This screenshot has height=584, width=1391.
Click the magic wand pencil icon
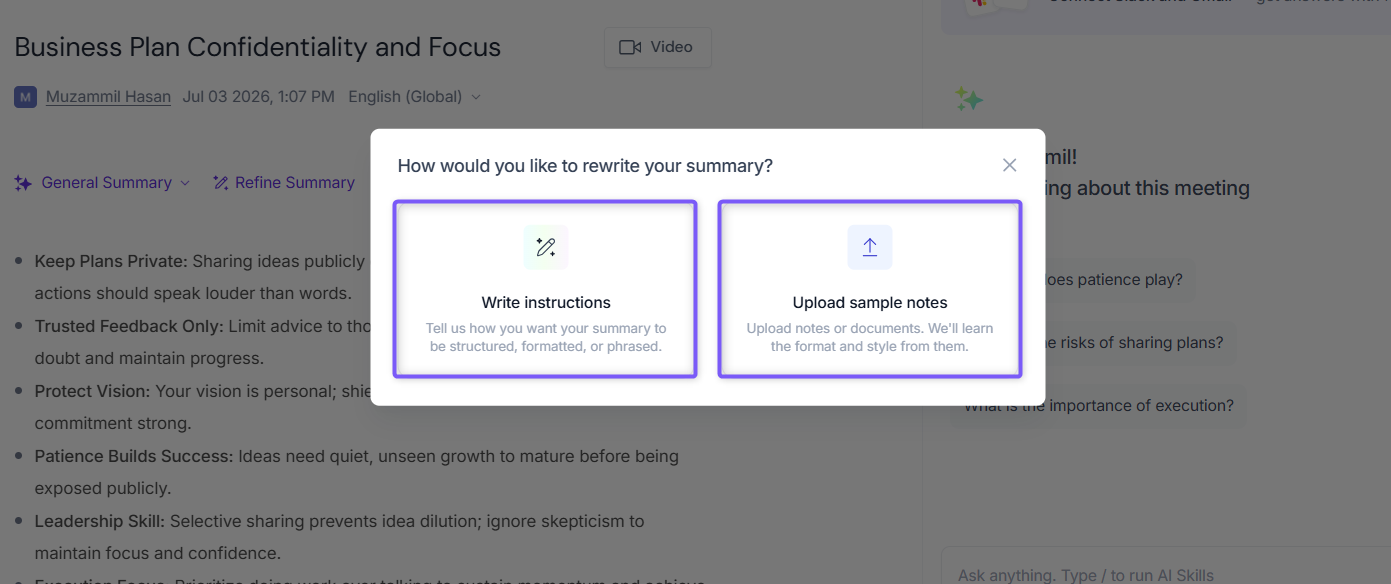pyautogui.click(x=546, y=247)
